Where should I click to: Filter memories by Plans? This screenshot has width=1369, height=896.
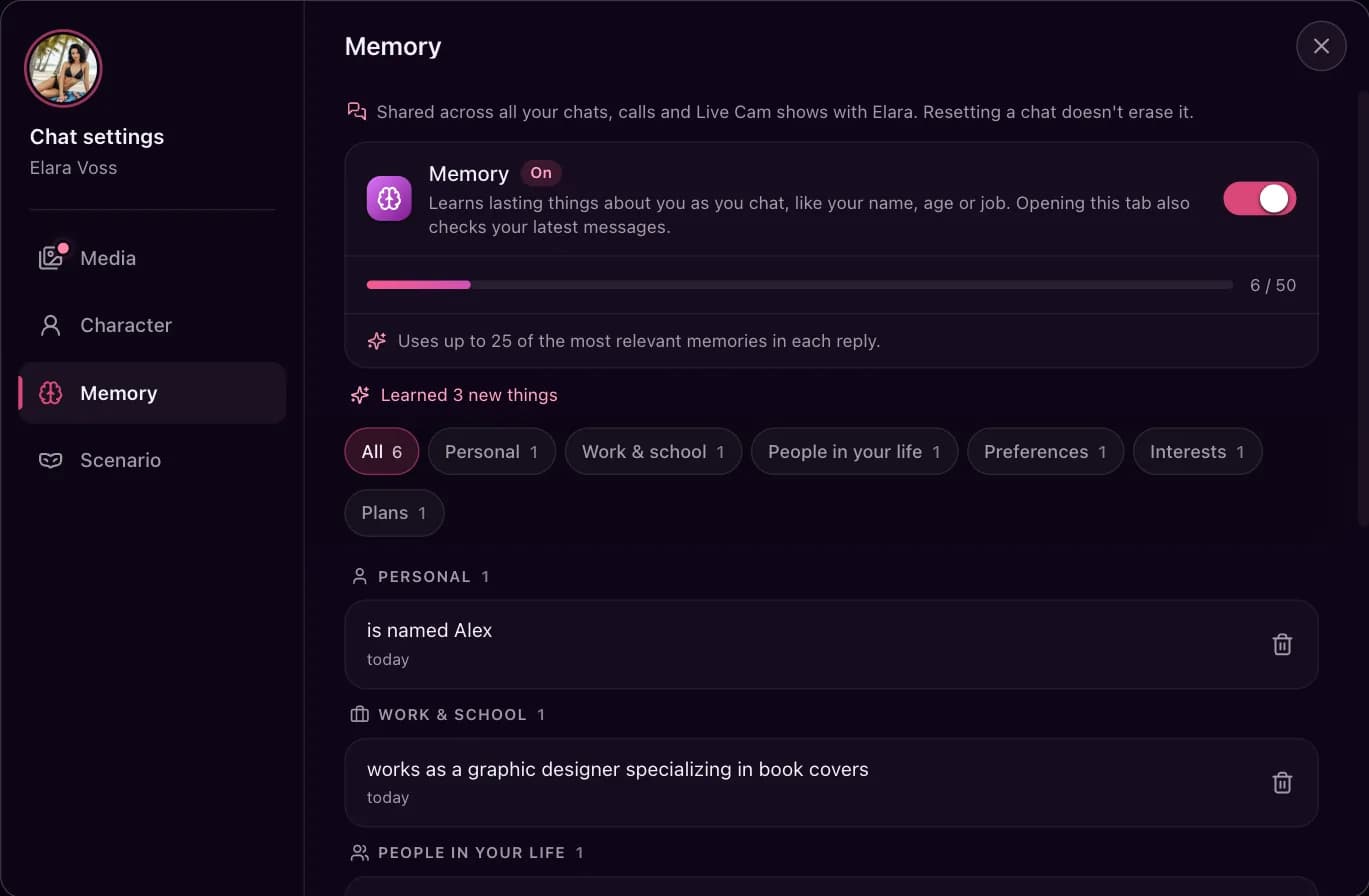pos(394,513)
